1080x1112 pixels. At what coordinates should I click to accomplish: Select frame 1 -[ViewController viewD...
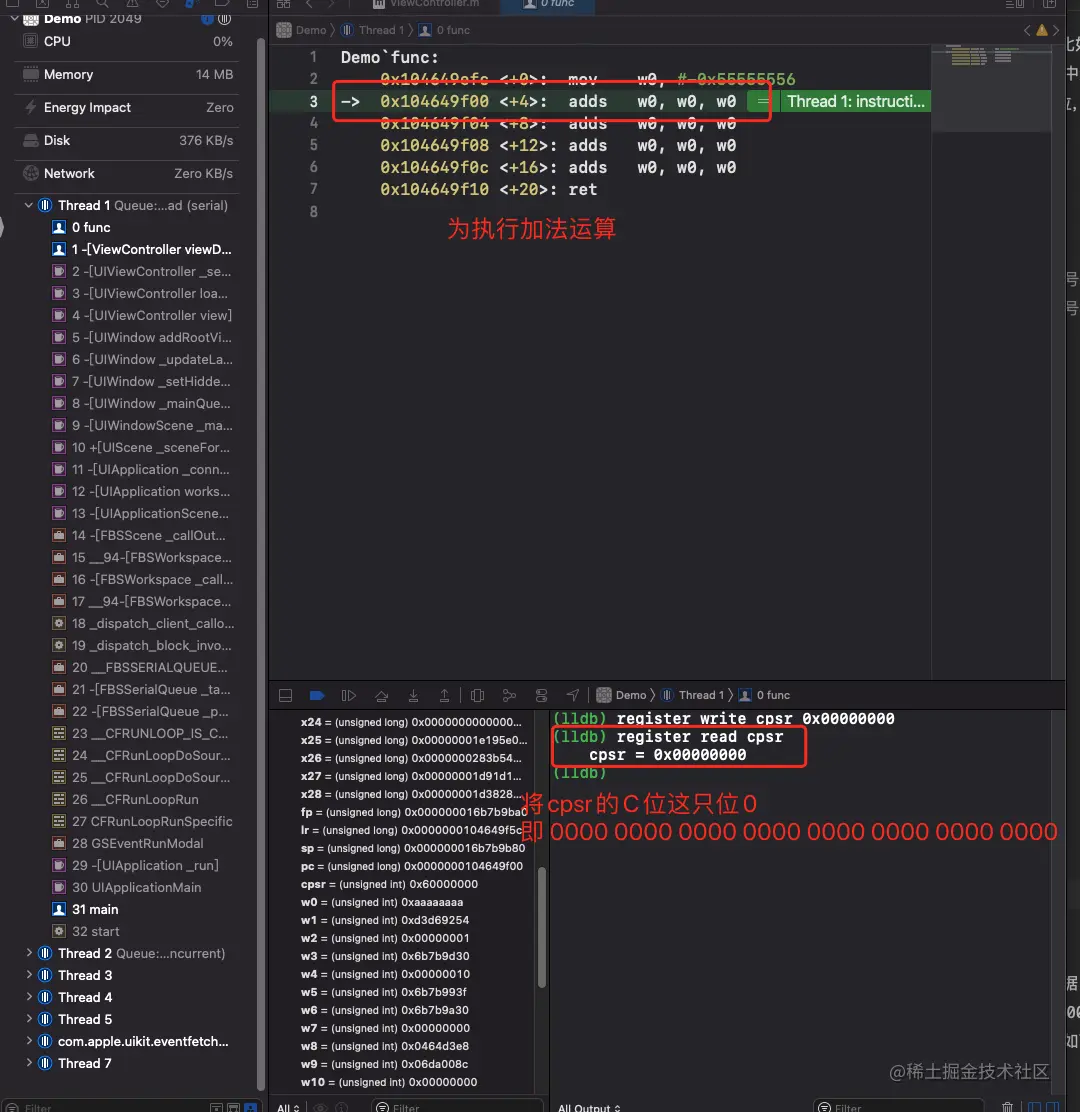pos(142,249)
